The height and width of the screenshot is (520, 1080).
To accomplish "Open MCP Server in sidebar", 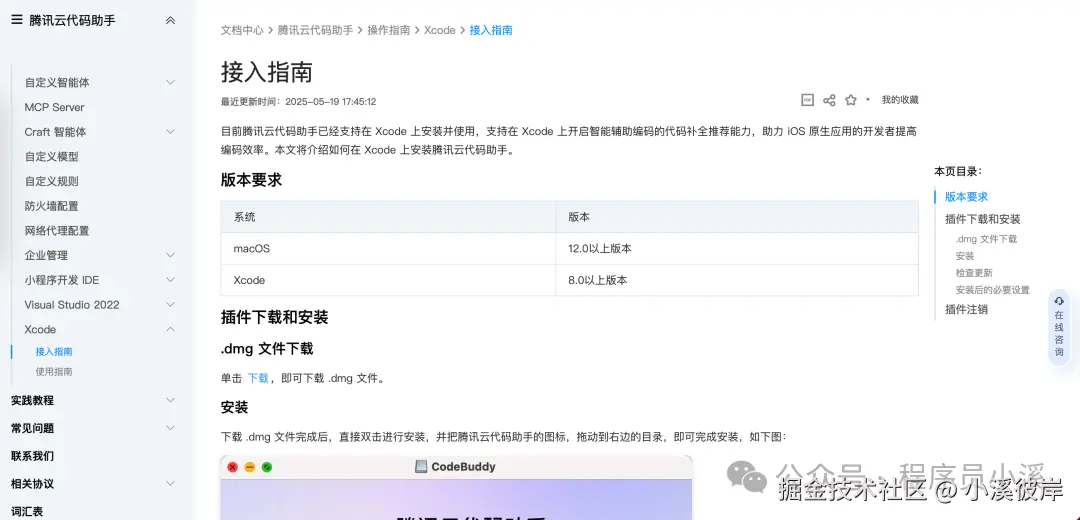I will pyautogui.click(x=54, y=107).
